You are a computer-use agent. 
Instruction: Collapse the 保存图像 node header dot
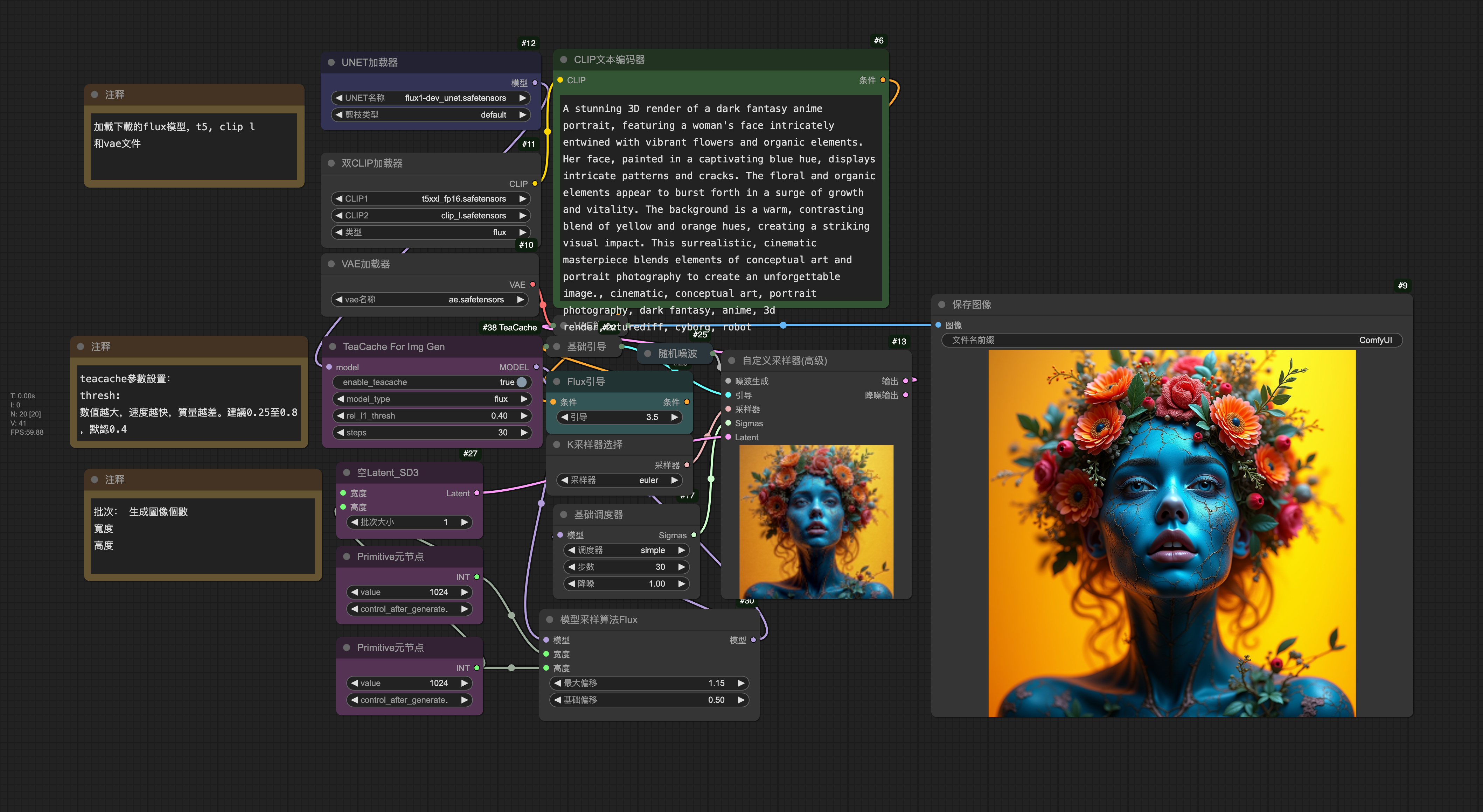(x=941, y=304)
